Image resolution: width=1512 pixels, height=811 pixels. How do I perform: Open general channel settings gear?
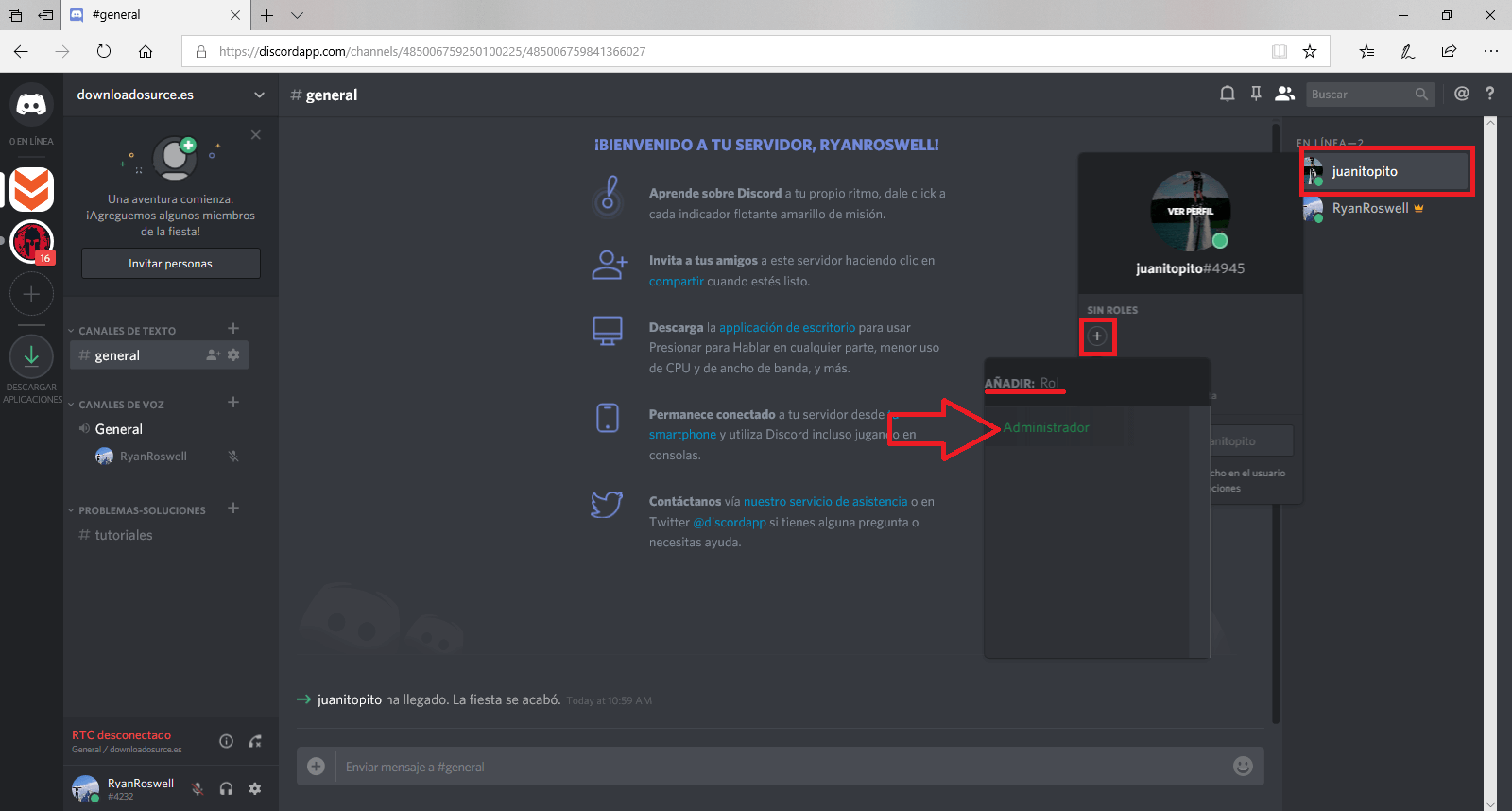point(233,355)
